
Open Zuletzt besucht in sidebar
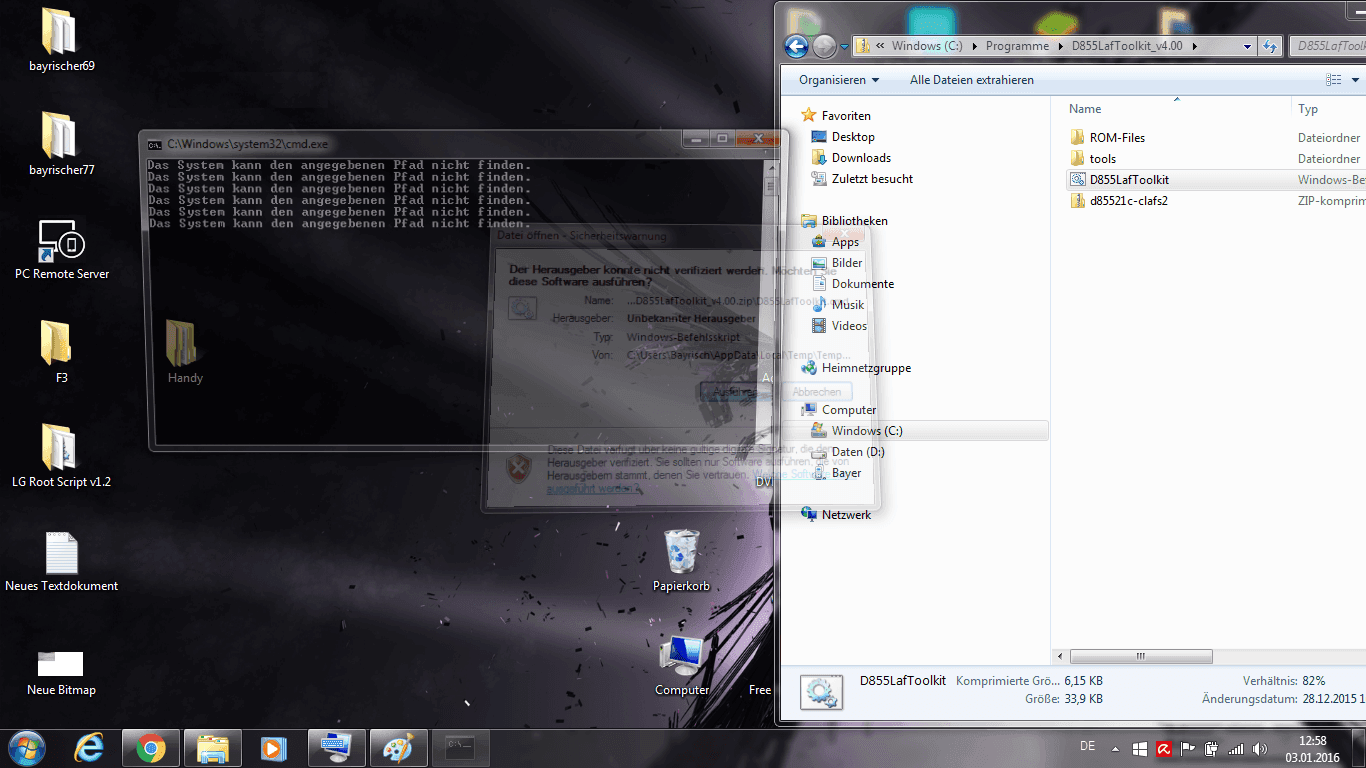click(x=872, y=179)
